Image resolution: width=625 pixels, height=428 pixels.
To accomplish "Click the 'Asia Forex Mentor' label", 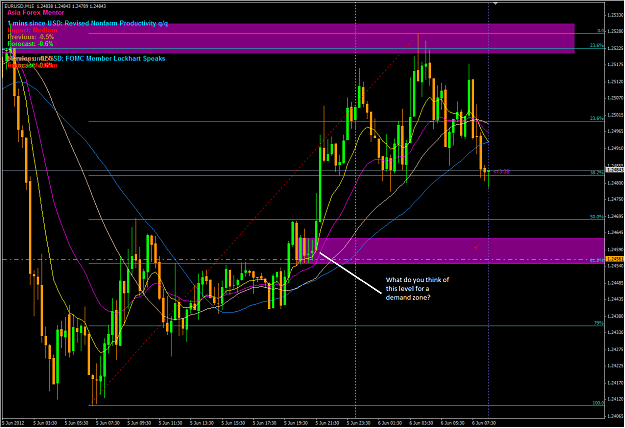I will [35, 13].
